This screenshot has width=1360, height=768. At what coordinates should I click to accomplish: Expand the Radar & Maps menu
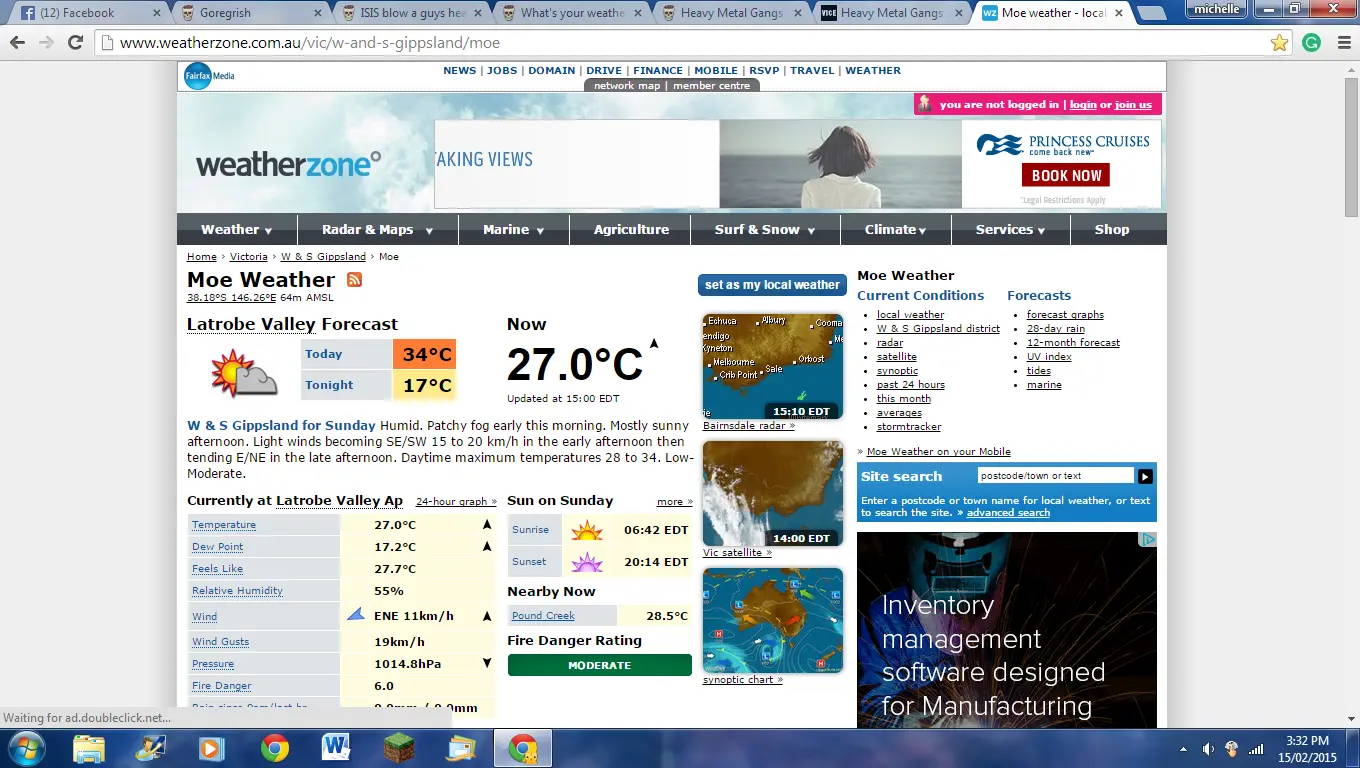[x=377, y=229]
